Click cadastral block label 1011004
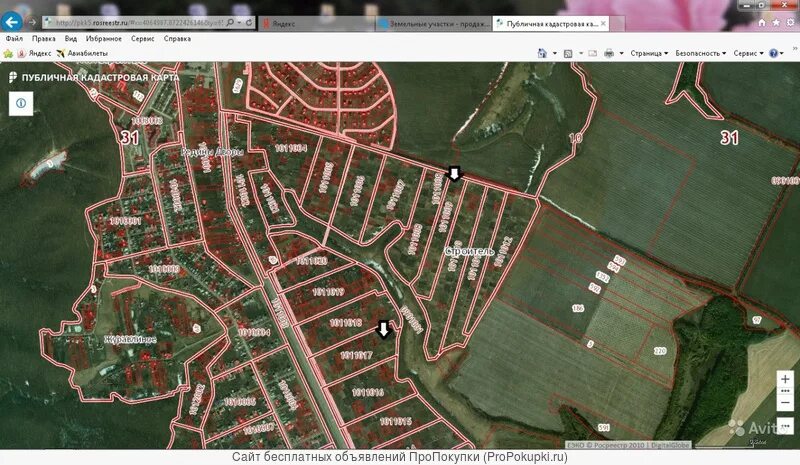800x465 pixels. click(291, 148)
